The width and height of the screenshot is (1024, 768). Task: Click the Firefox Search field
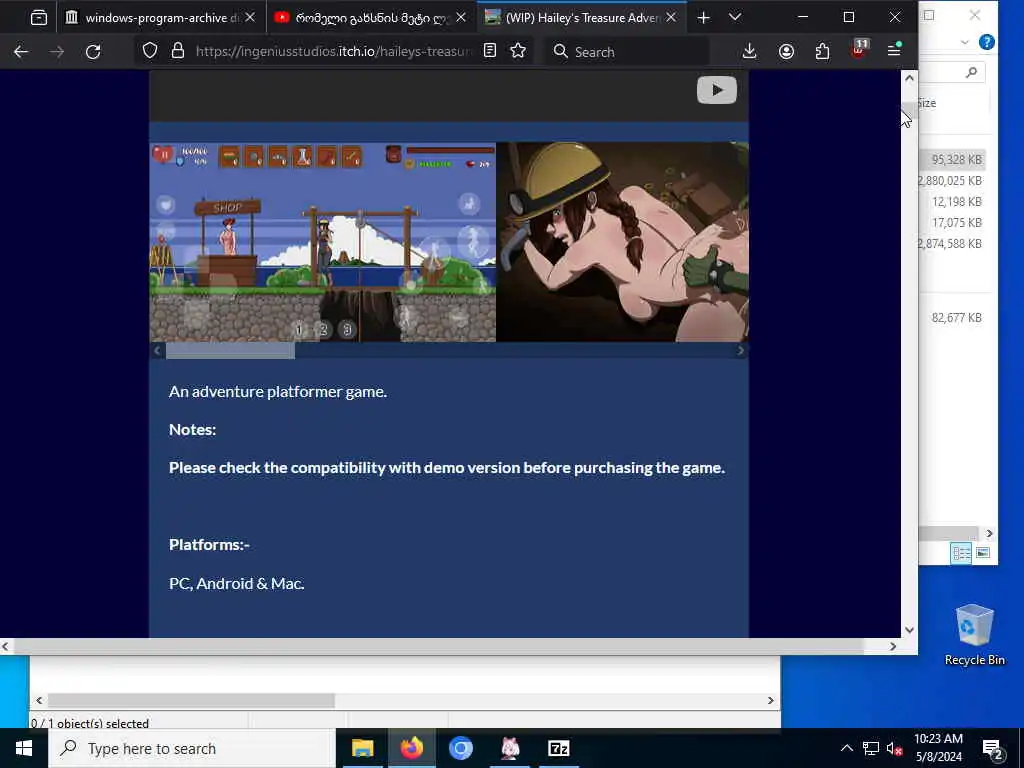[x=627, y=52]
